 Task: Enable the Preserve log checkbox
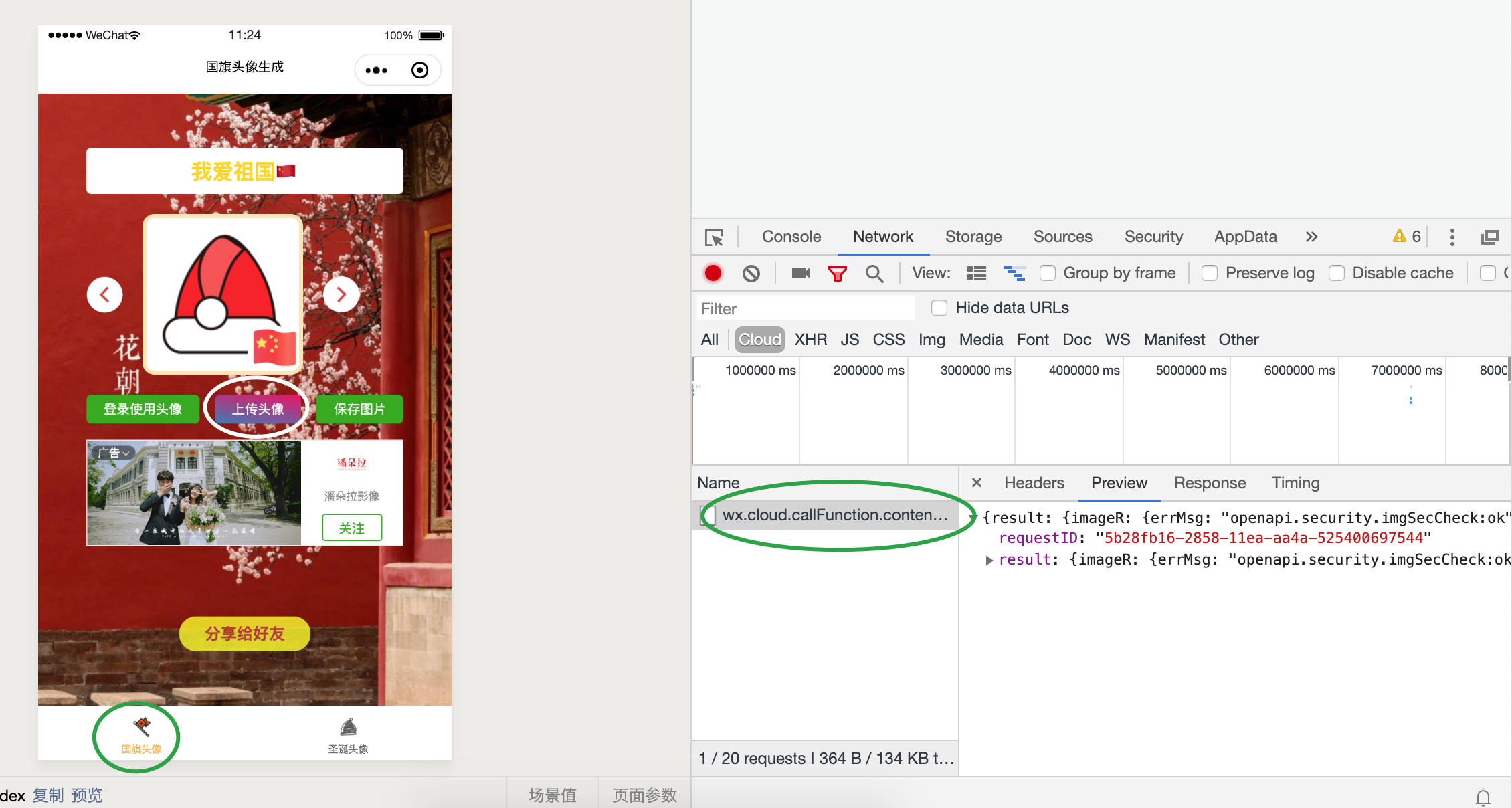coord(1210,273)
